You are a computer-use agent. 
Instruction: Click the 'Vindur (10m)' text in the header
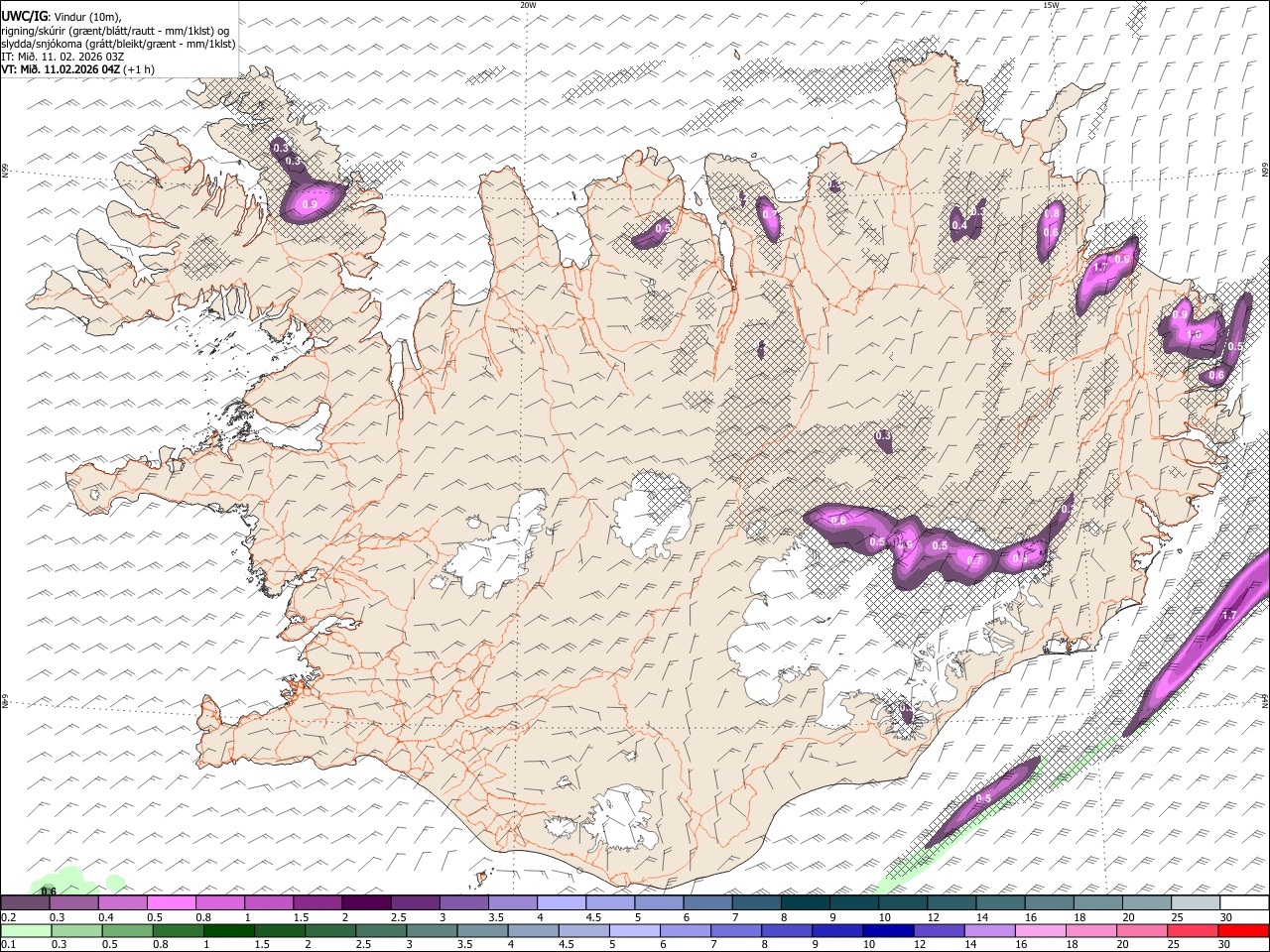click(x=87, y=17)
